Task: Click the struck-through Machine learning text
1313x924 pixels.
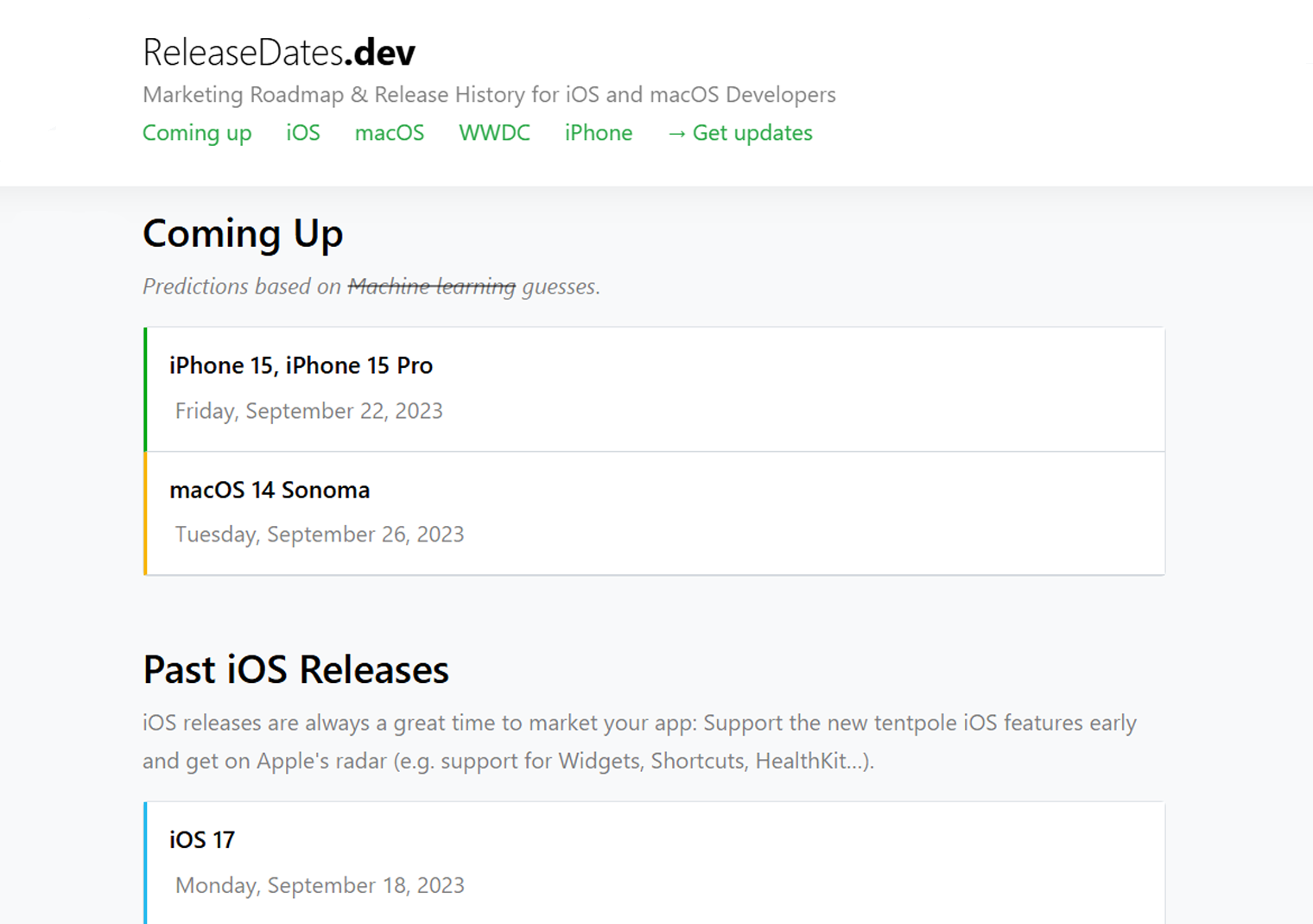Action: [x=432, y=287]
